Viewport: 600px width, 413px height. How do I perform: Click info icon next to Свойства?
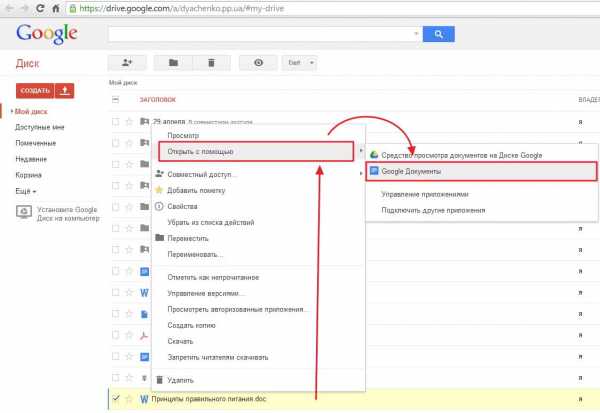click(x=159, y=206)
